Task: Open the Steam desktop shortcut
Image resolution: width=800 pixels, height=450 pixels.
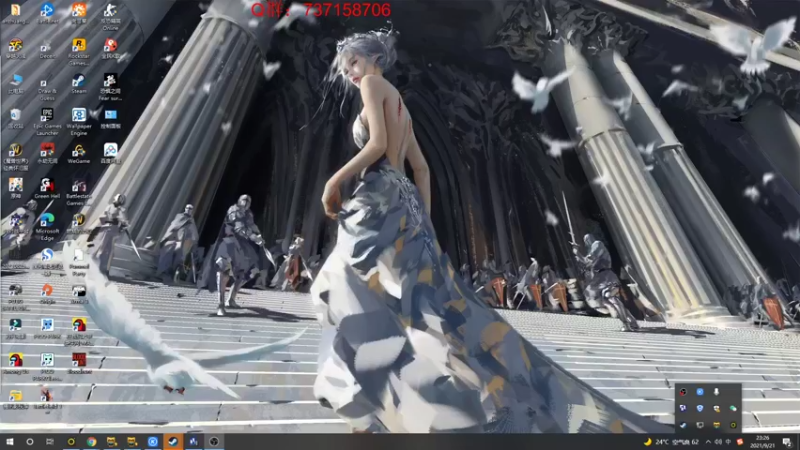Action: [79, 84]
